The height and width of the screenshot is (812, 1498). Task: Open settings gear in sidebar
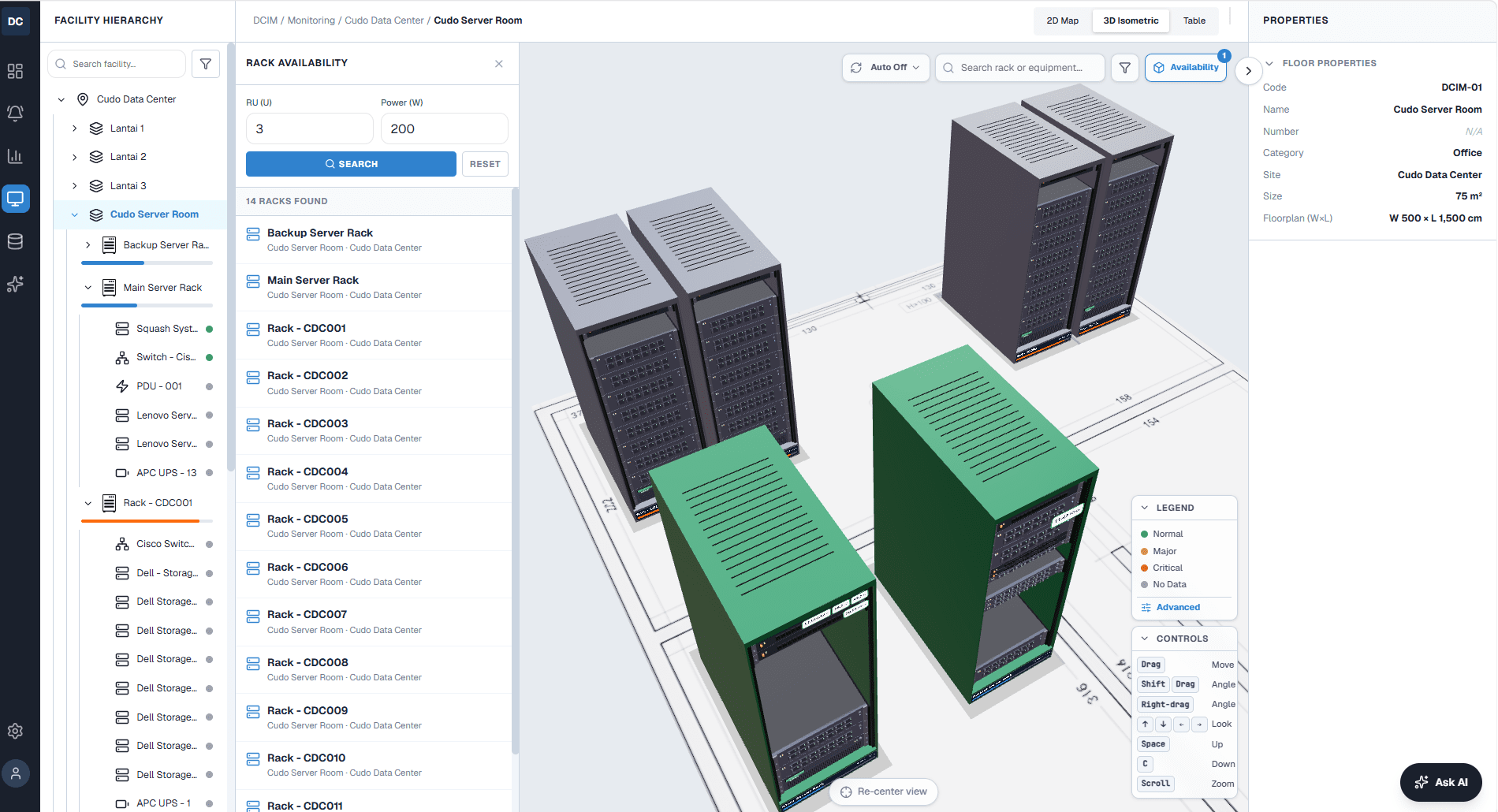point(15,731)
